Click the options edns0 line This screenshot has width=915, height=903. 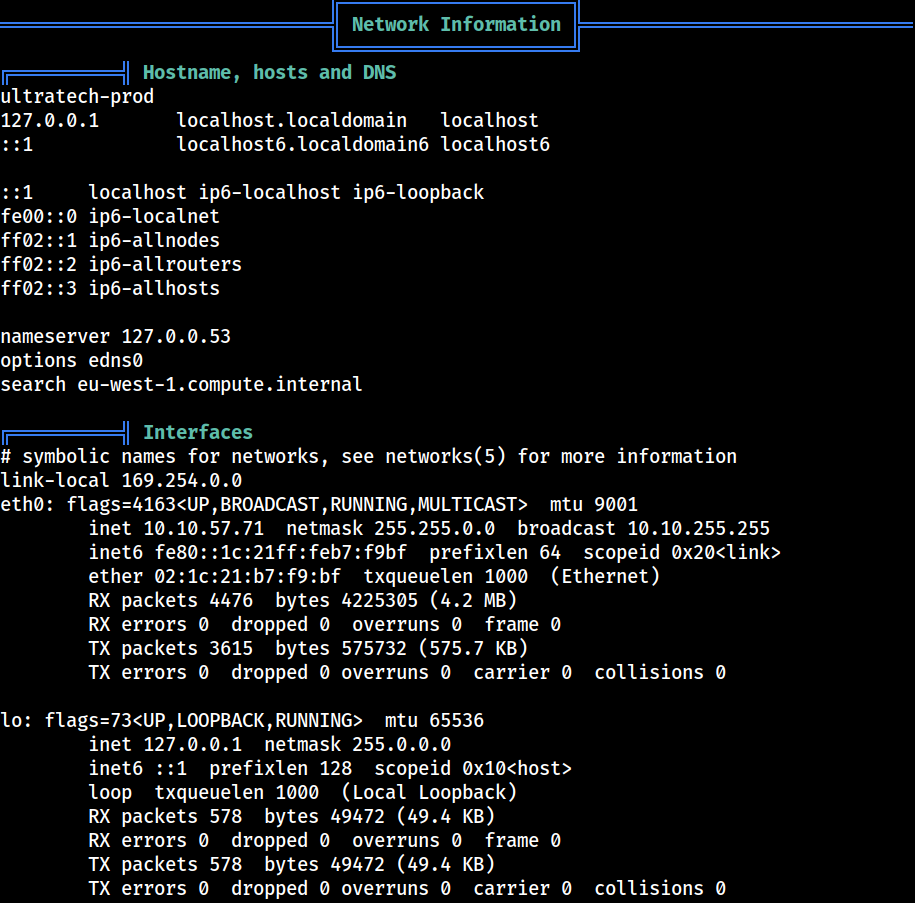(71, 360)
